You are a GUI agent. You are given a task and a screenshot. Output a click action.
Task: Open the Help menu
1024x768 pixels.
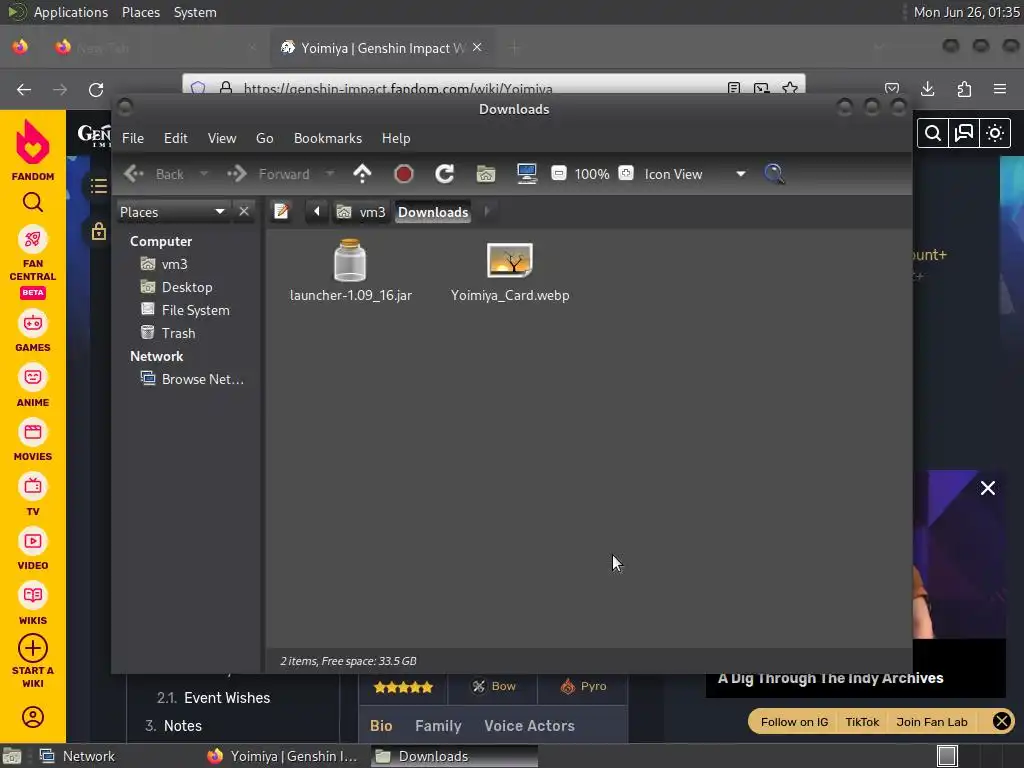pos(396,138)
